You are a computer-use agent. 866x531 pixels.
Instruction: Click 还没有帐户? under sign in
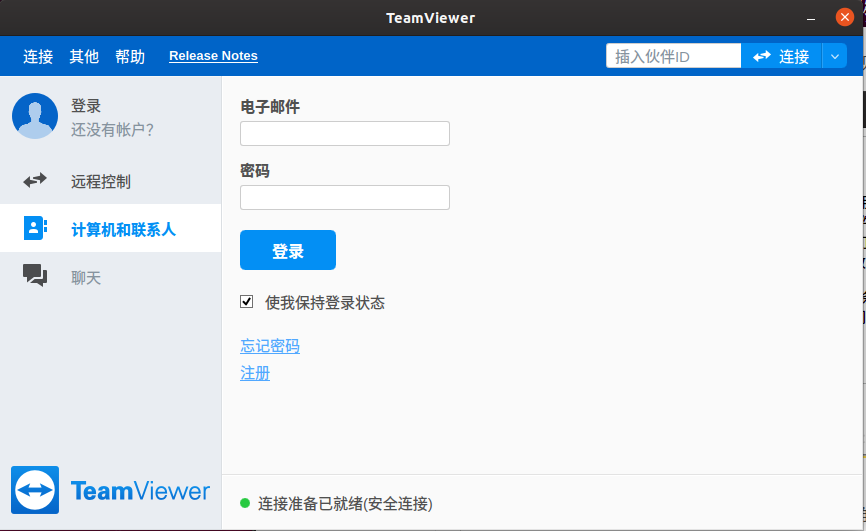(112, 130)
